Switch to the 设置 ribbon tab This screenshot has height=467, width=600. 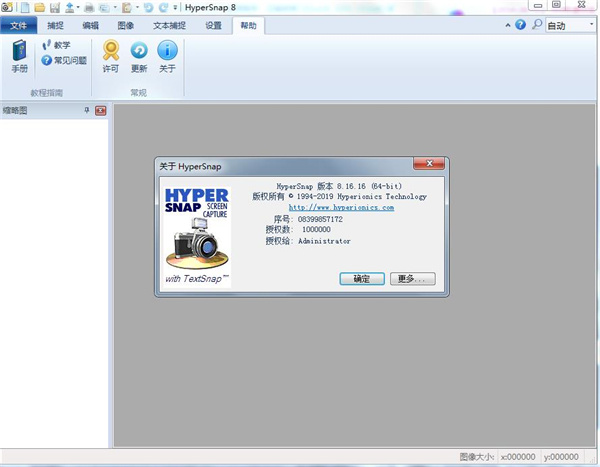coord(213,25)
